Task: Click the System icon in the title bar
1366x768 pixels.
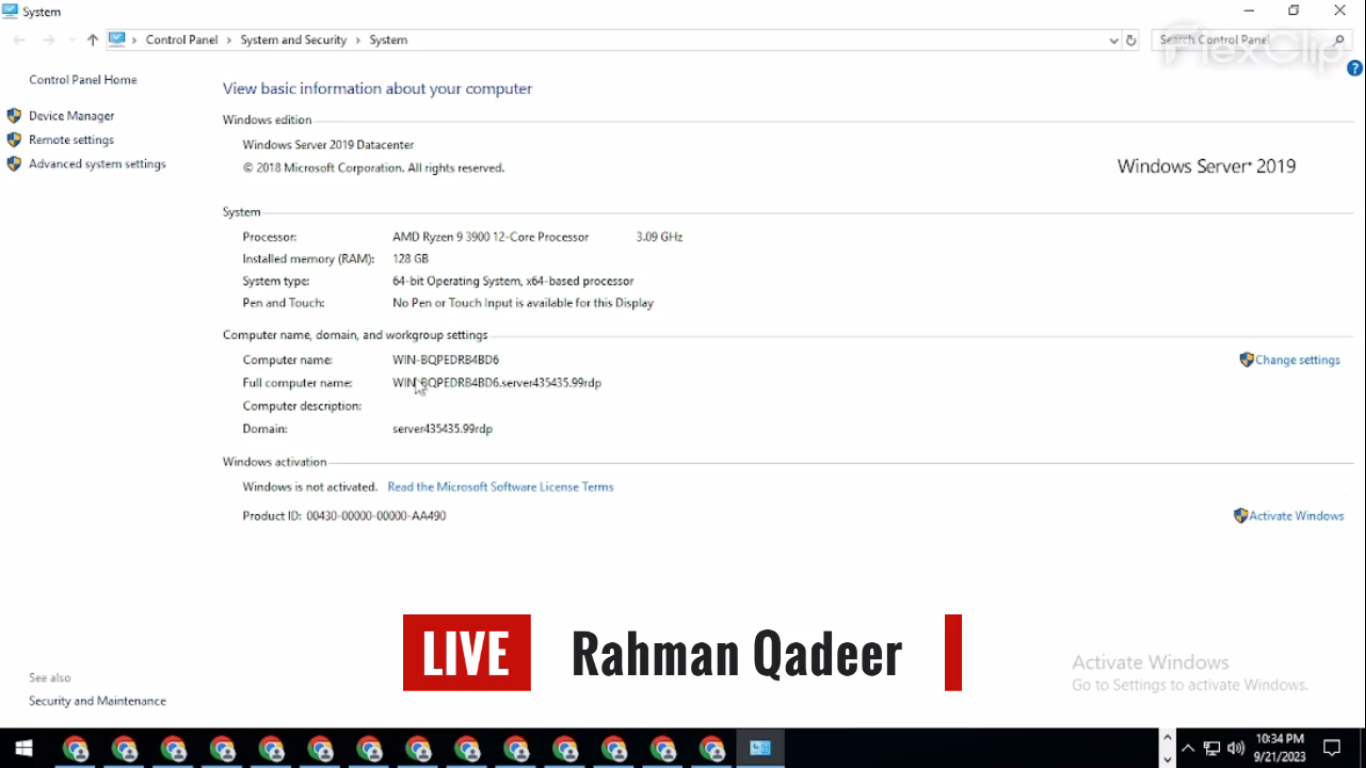Action: 10,12
